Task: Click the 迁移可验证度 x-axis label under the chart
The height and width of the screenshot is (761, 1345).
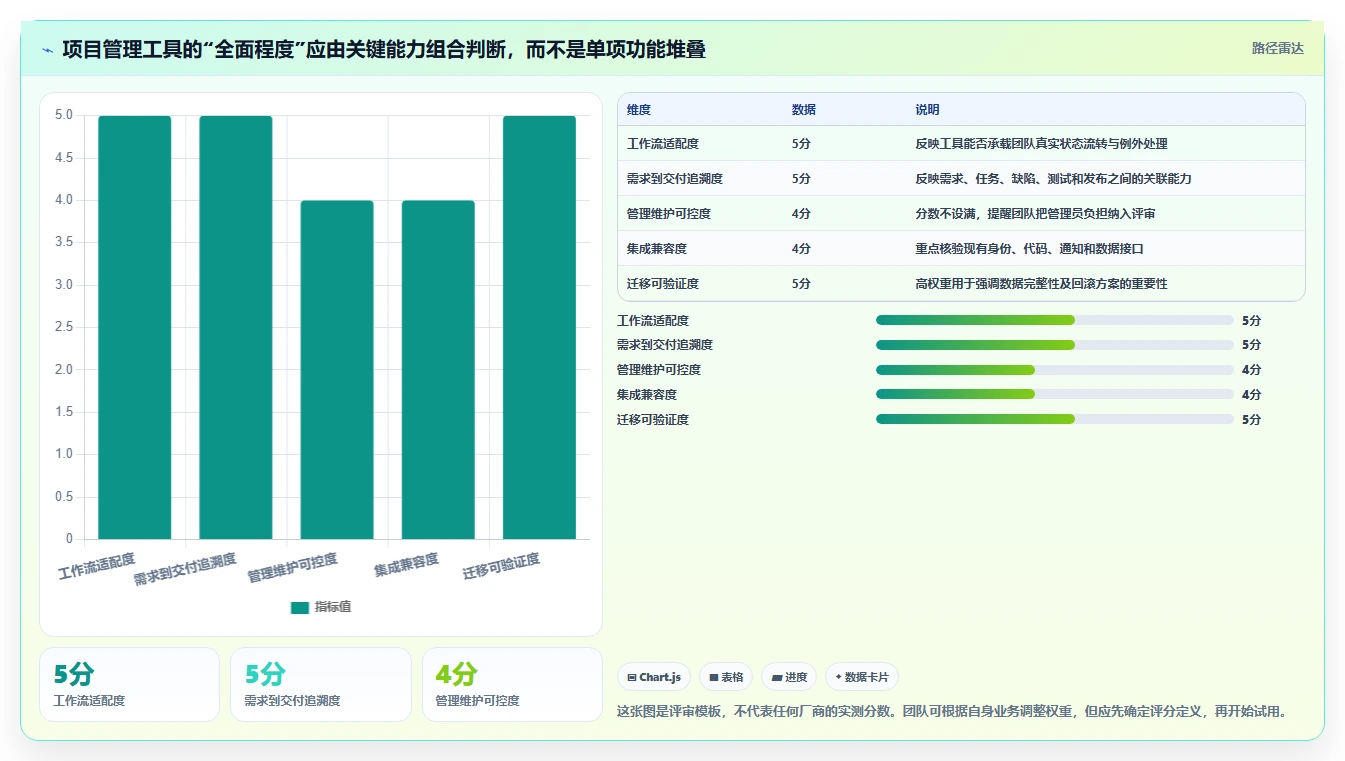Action: pos(501,566)
